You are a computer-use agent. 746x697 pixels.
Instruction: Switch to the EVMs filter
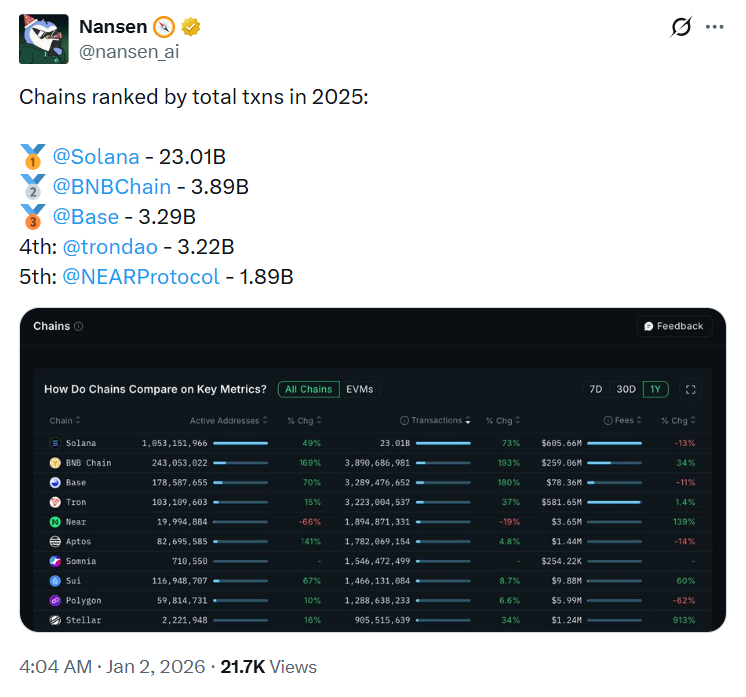point(359,389)
